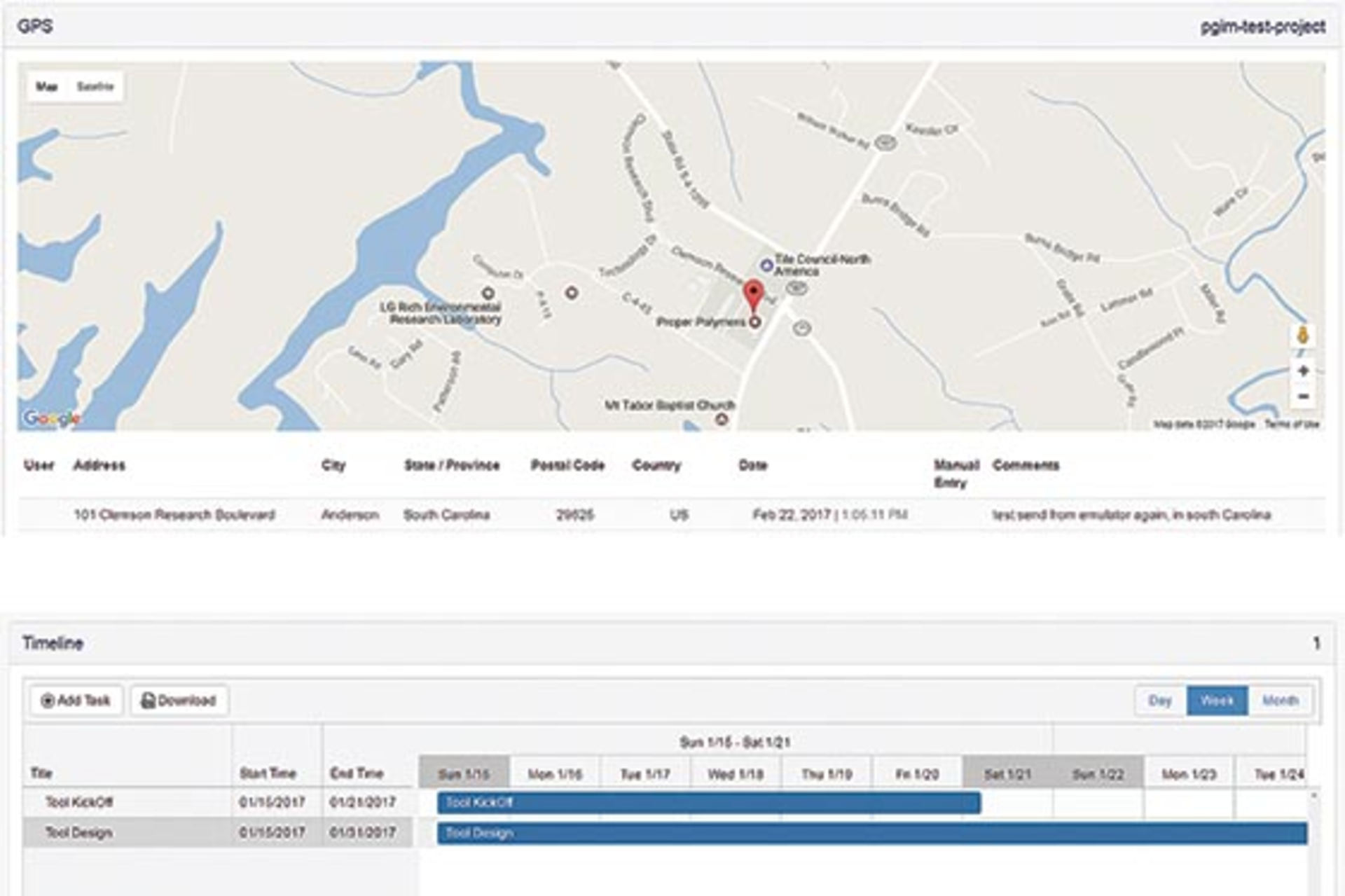This screenshot has height=896, width=1345.
Task: Select the Tool Design gantt bar
Action: pos(871,833)
